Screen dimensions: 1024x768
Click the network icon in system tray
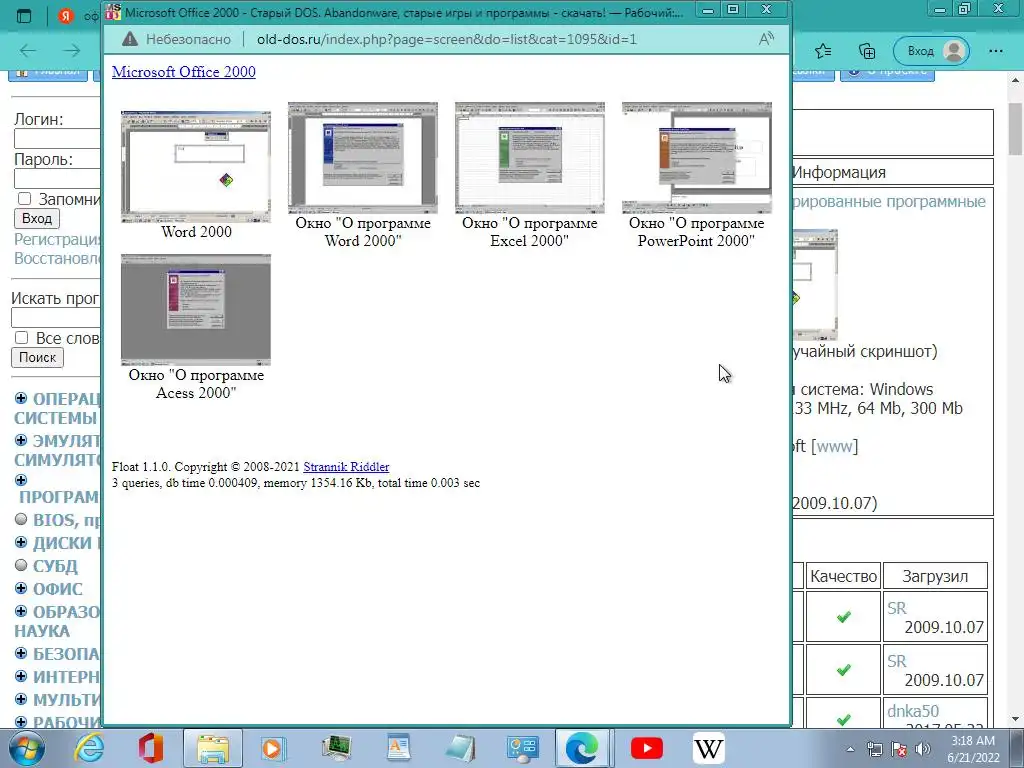point(875,749)
